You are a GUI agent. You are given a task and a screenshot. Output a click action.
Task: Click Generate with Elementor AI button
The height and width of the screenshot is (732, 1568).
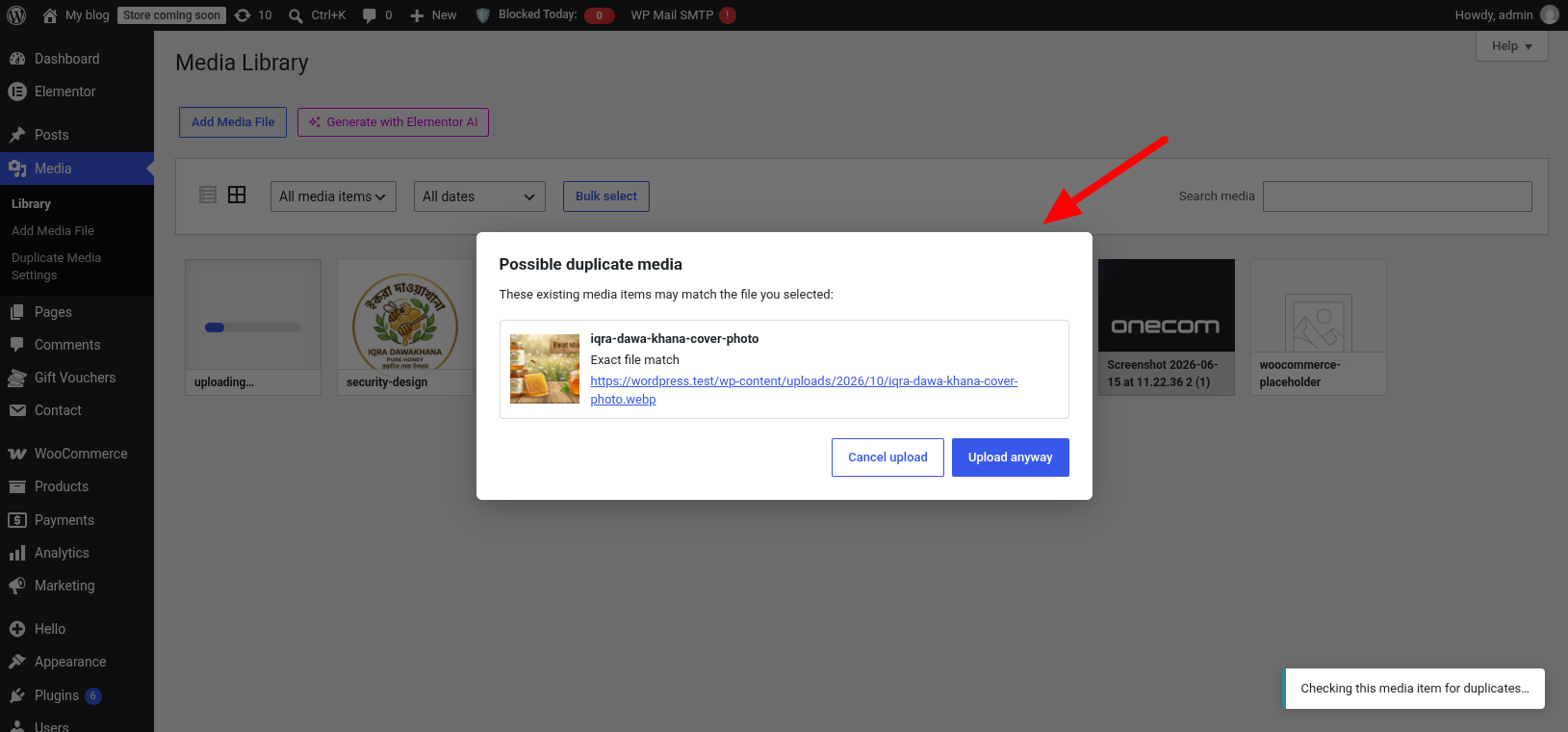393,122
